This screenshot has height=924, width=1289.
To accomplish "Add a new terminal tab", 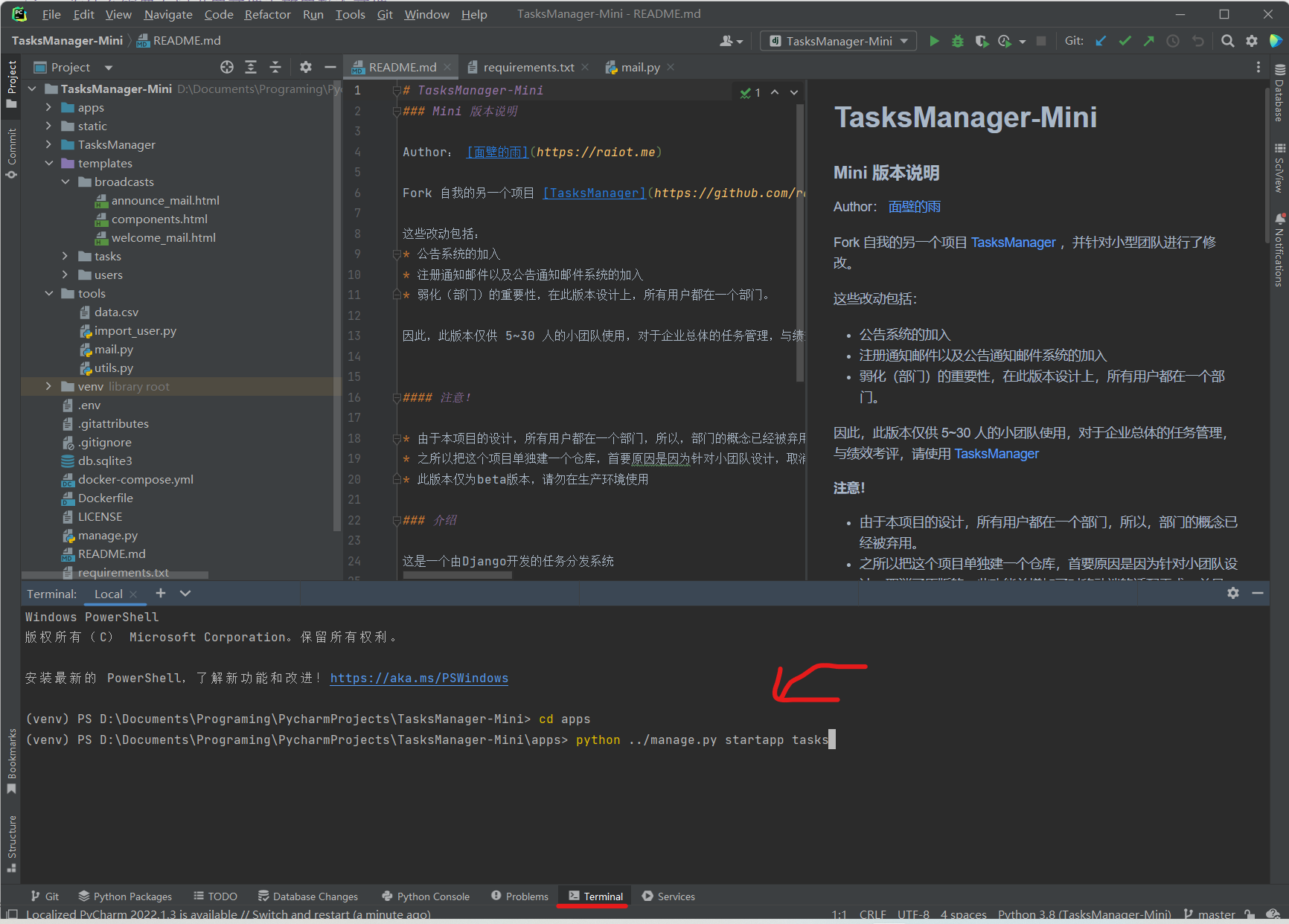I will tap(161, 593).
